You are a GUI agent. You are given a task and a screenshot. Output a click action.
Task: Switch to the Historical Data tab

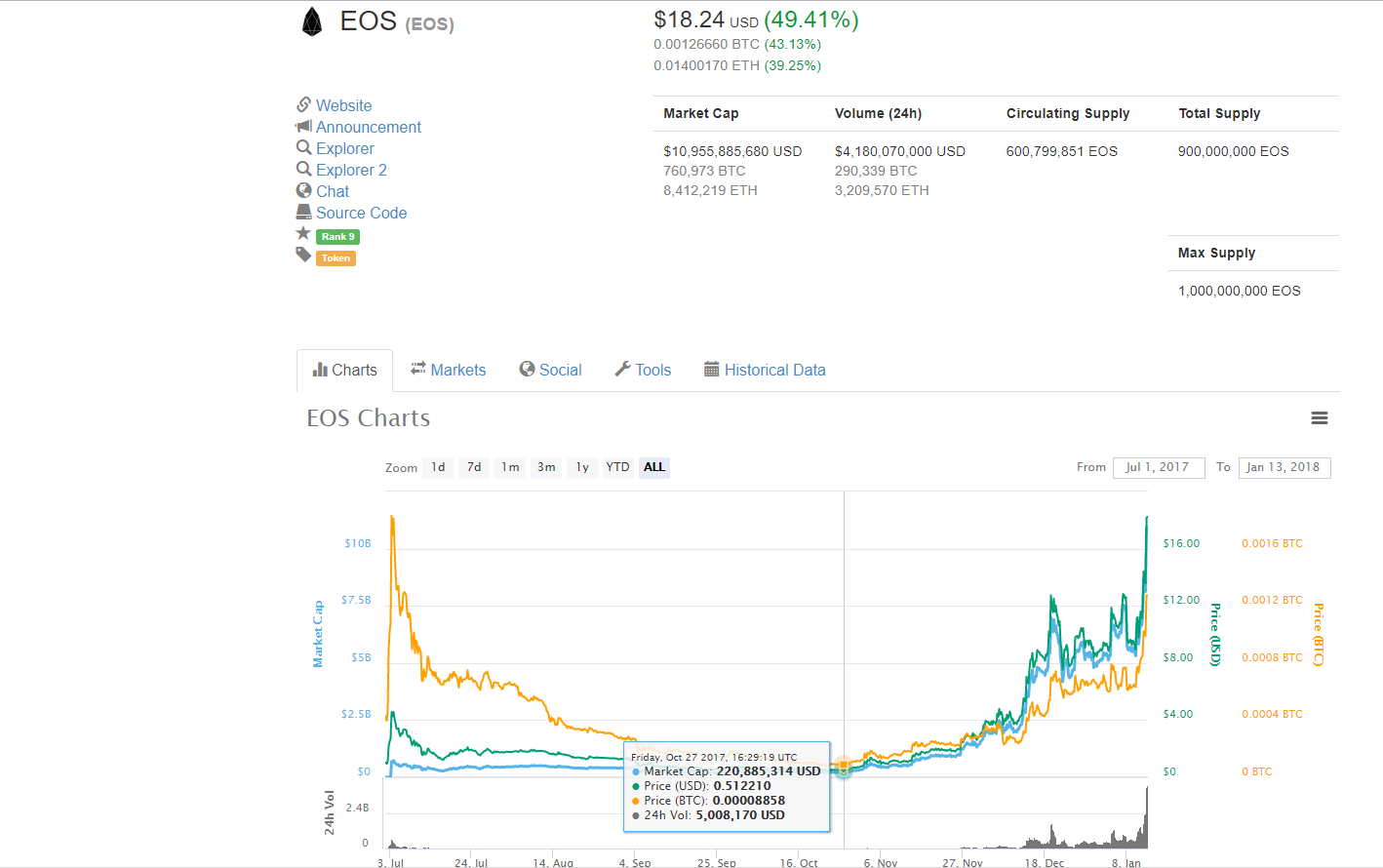coord(765,370)
